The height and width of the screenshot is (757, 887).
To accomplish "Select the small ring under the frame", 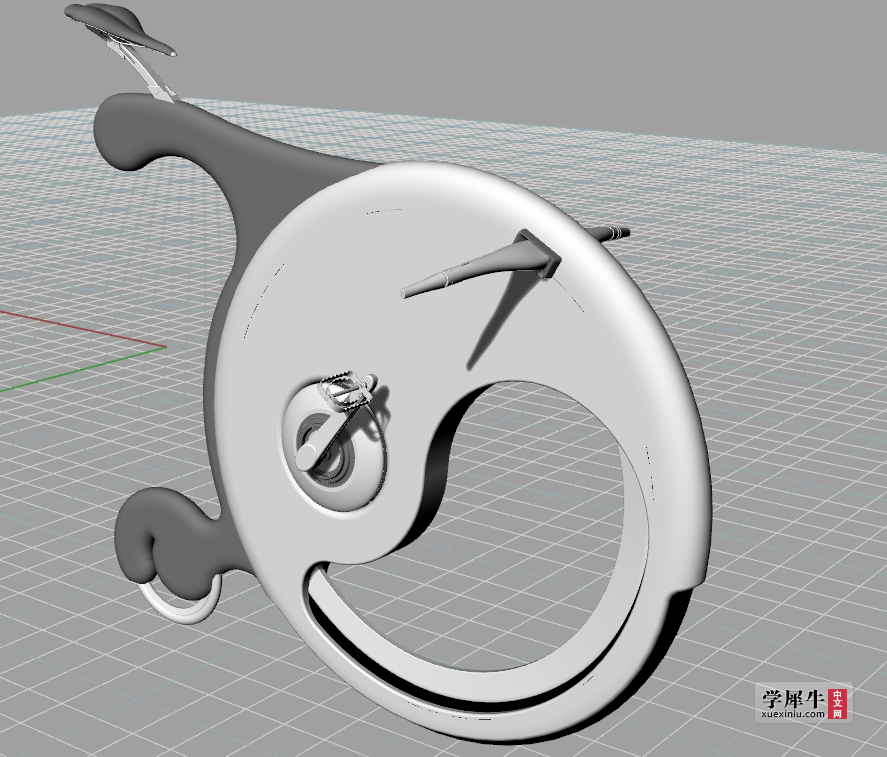I will [x=180, y=601].
